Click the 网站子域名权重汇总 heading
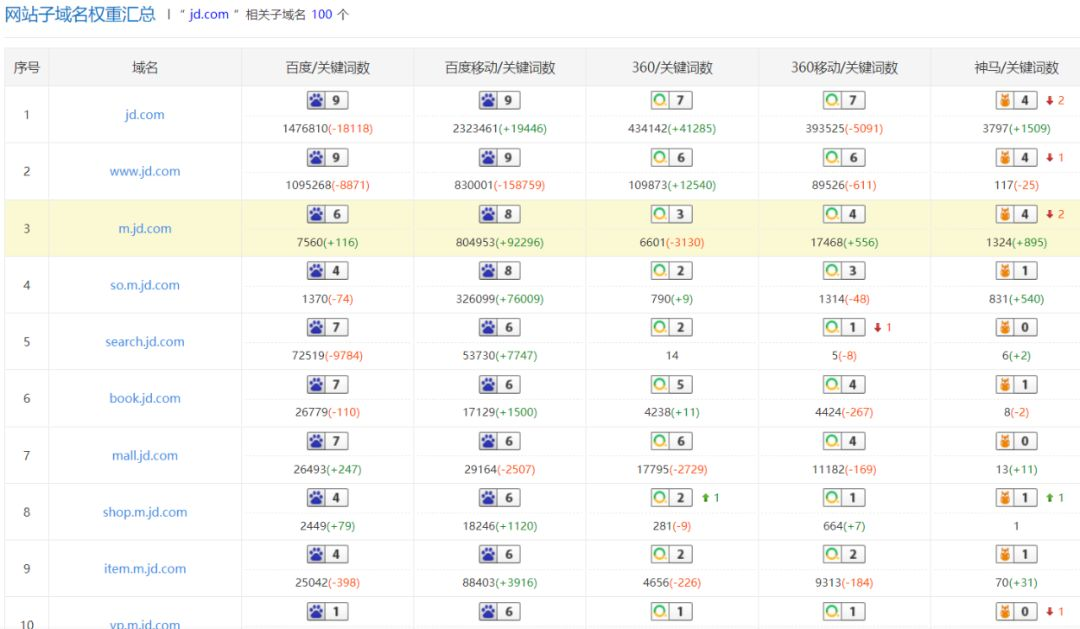Viewport: 1080px width, 629px height. tap(80, 14)
